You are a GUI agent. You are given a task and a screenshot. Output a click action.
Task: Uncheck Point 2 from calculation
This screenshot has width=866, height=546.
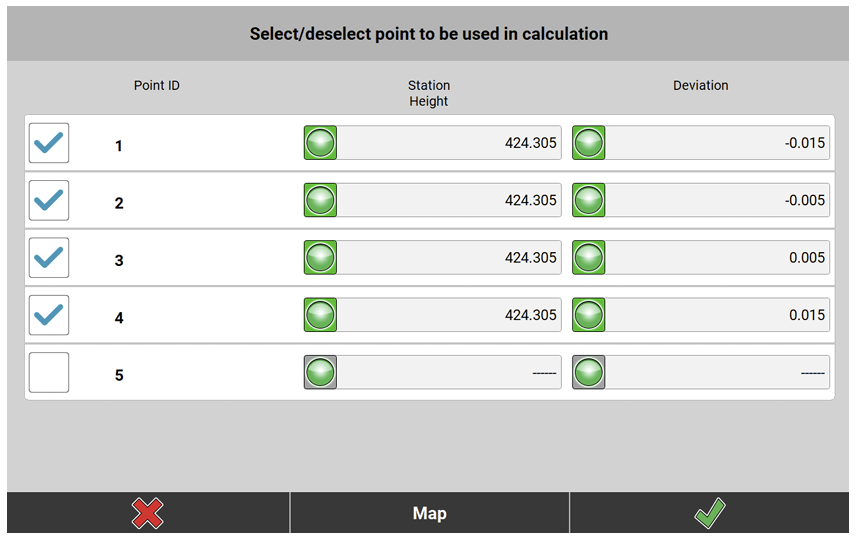49,200
